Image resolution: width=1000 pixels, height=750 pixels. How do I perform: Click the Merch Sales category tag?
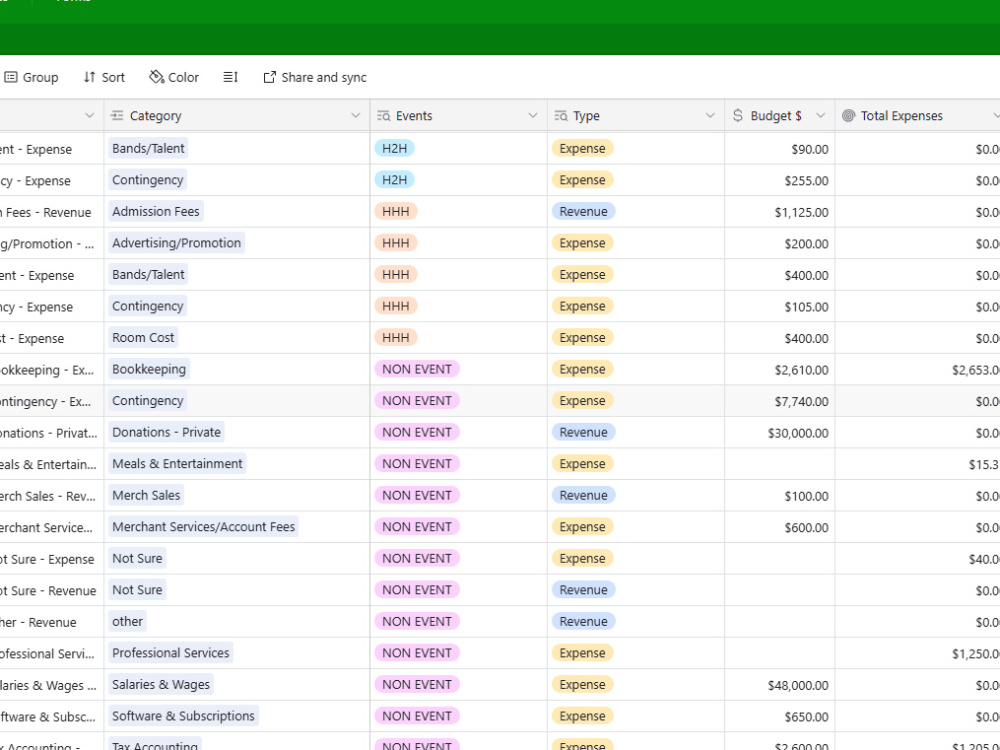146,496
